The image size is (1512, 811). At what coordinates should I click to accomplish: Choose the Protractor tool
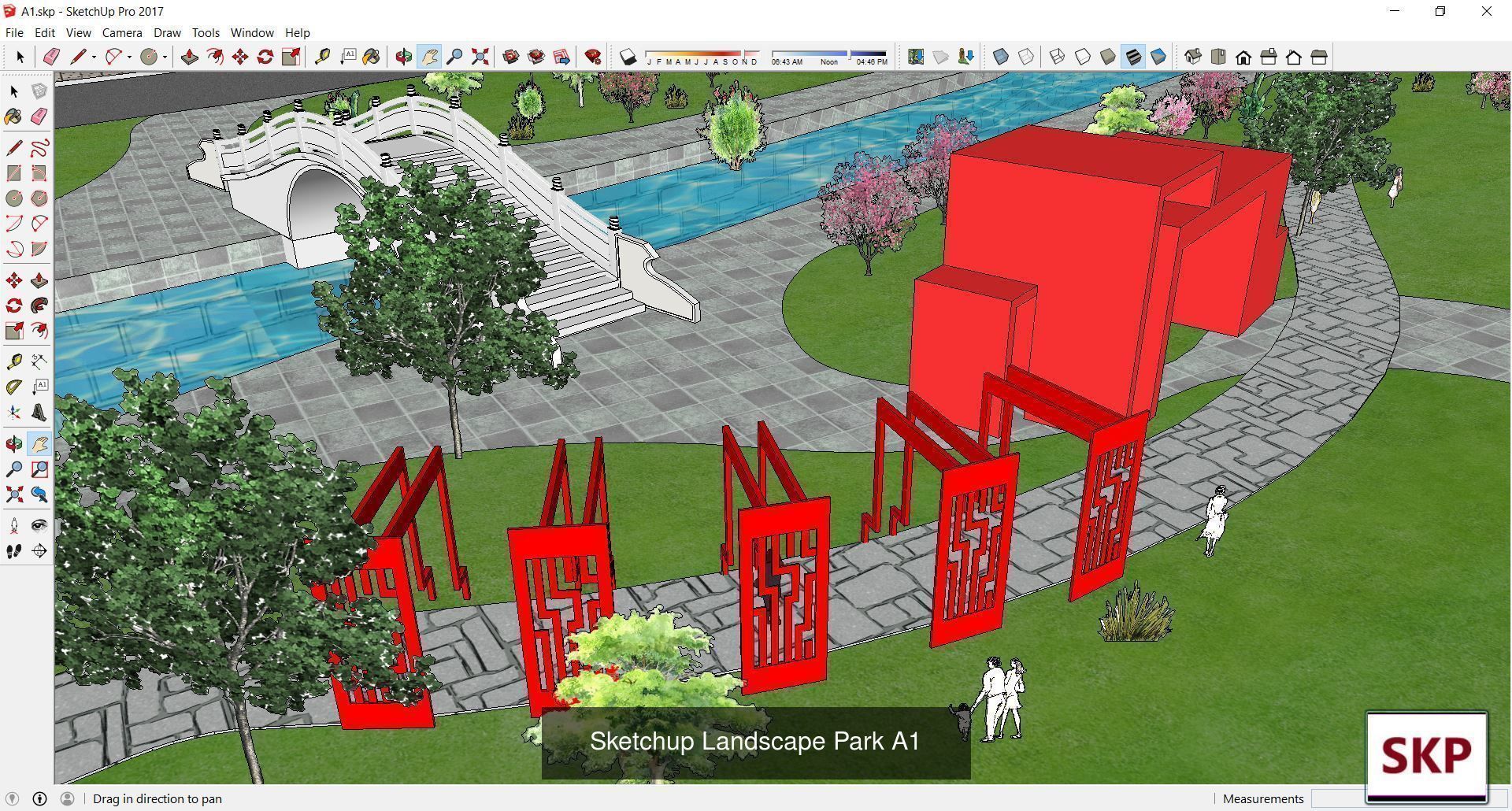(14, 387)
